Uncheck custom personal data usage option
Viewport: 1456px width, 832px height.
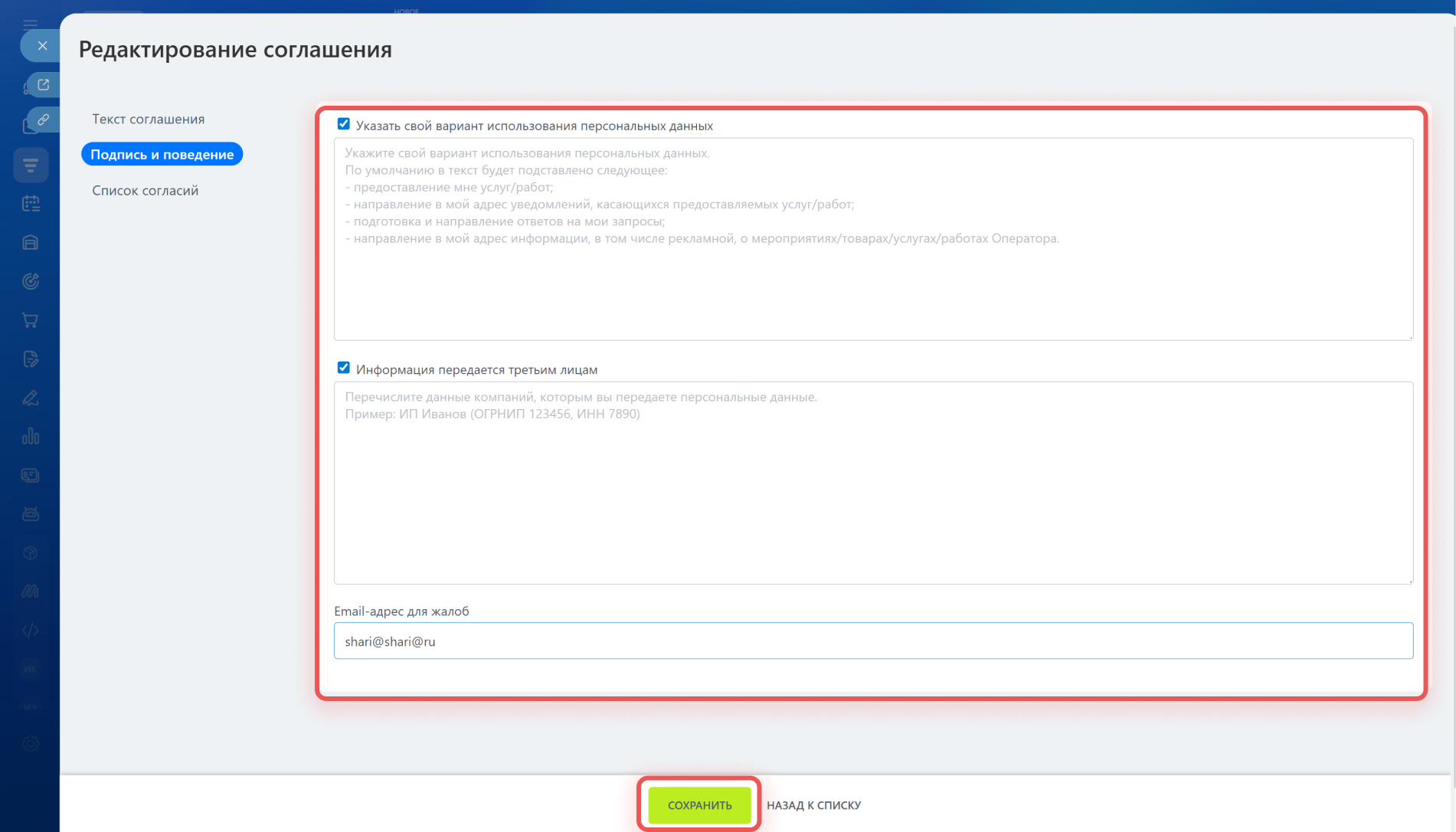tap(344, 124)
